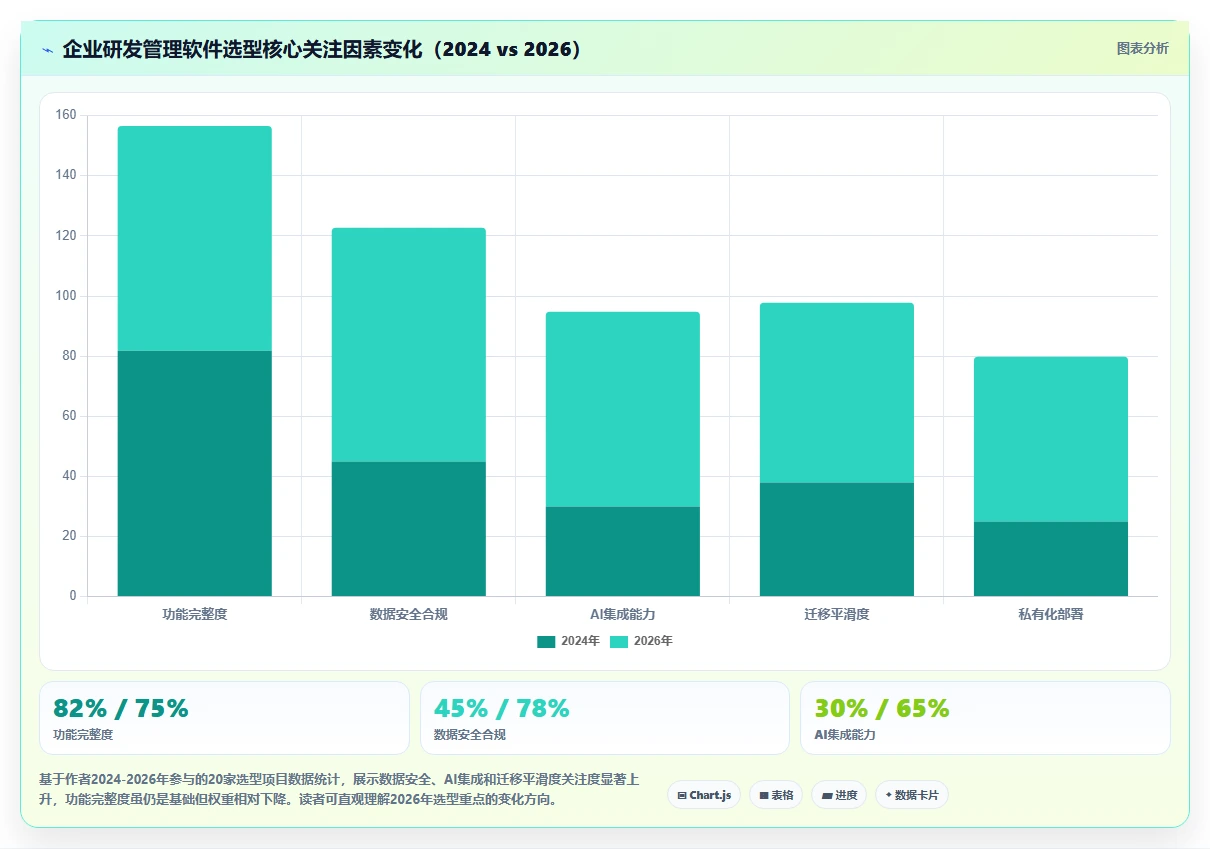Click the 2024 bar segment for 数据安全合规
This screenshot has height=849, width=1210.
tap(409, 529)
